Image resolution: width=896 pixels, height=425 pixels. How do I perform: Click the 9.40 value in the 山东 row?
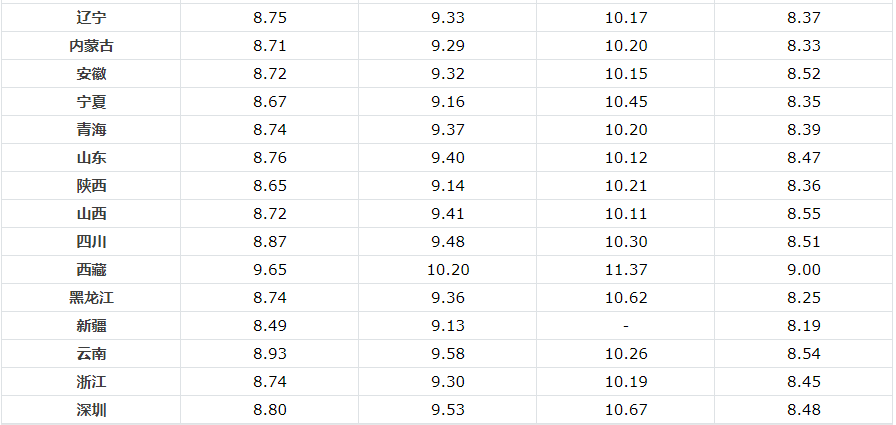tap(448, 158)
